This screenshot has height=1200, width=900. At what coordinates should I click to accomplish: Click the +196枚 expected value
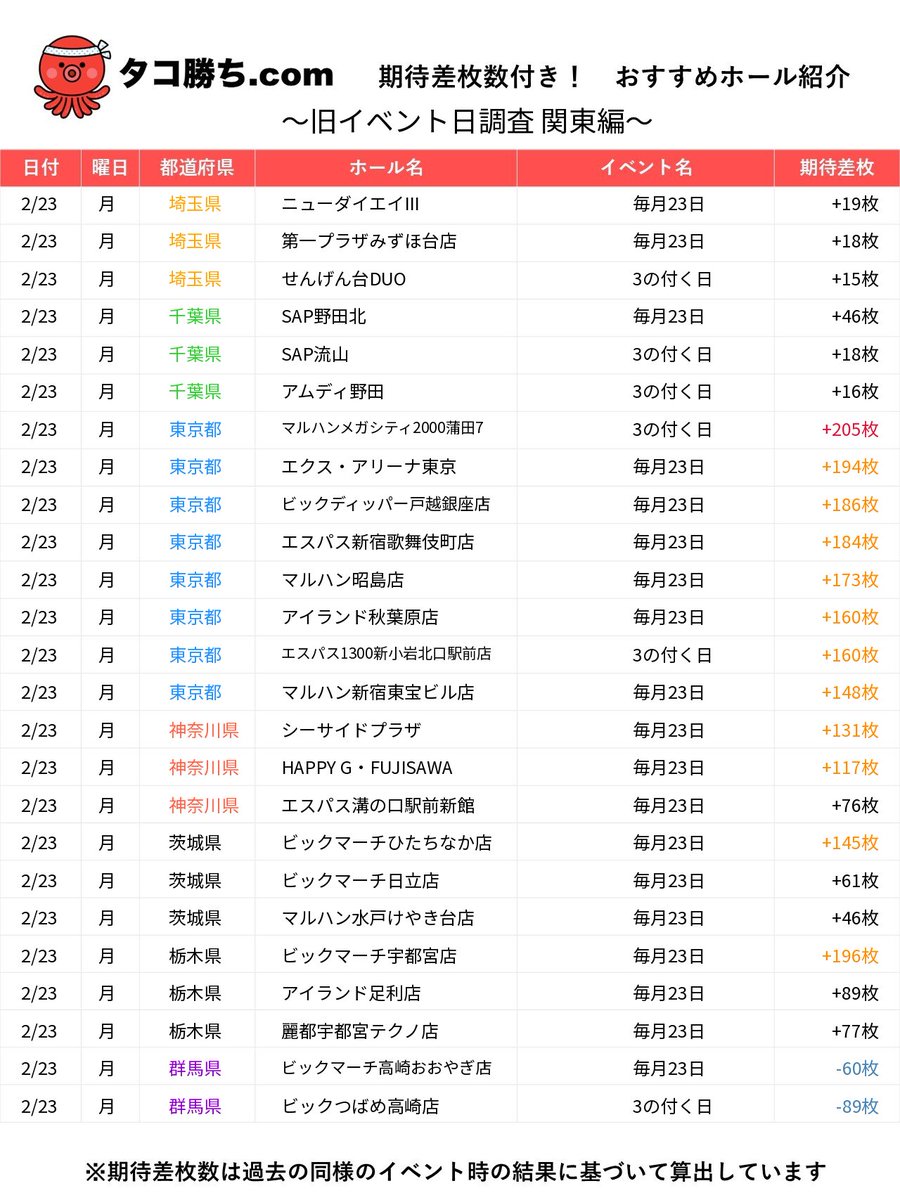point(850,956)
